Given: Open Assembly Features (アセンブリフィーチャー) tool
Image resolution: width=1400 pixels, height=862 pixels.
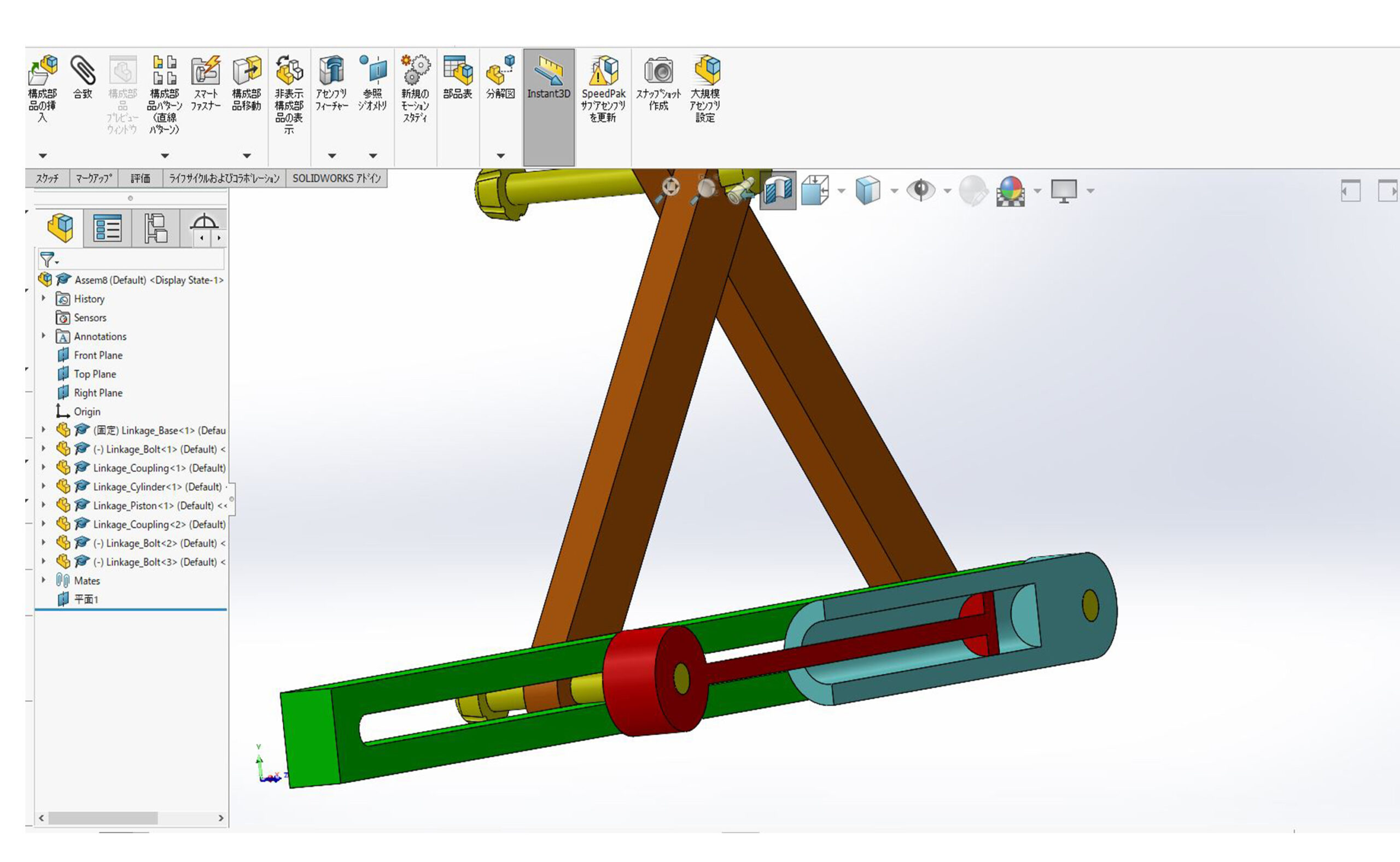Looking at the screenshot, I should [331, 70].
